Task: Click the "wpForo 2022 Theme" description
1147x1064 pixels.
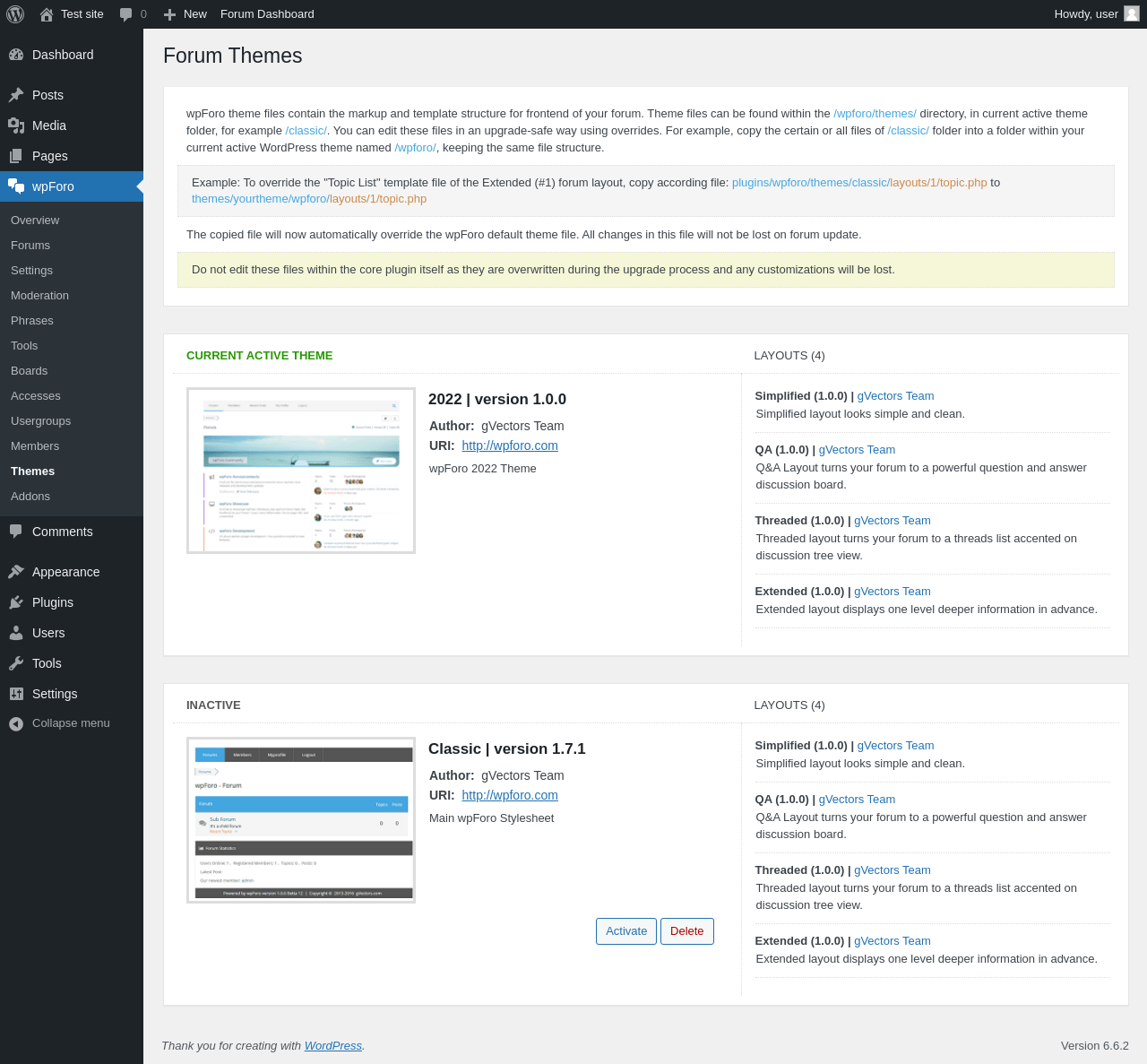Action: [x=483, y=469]
